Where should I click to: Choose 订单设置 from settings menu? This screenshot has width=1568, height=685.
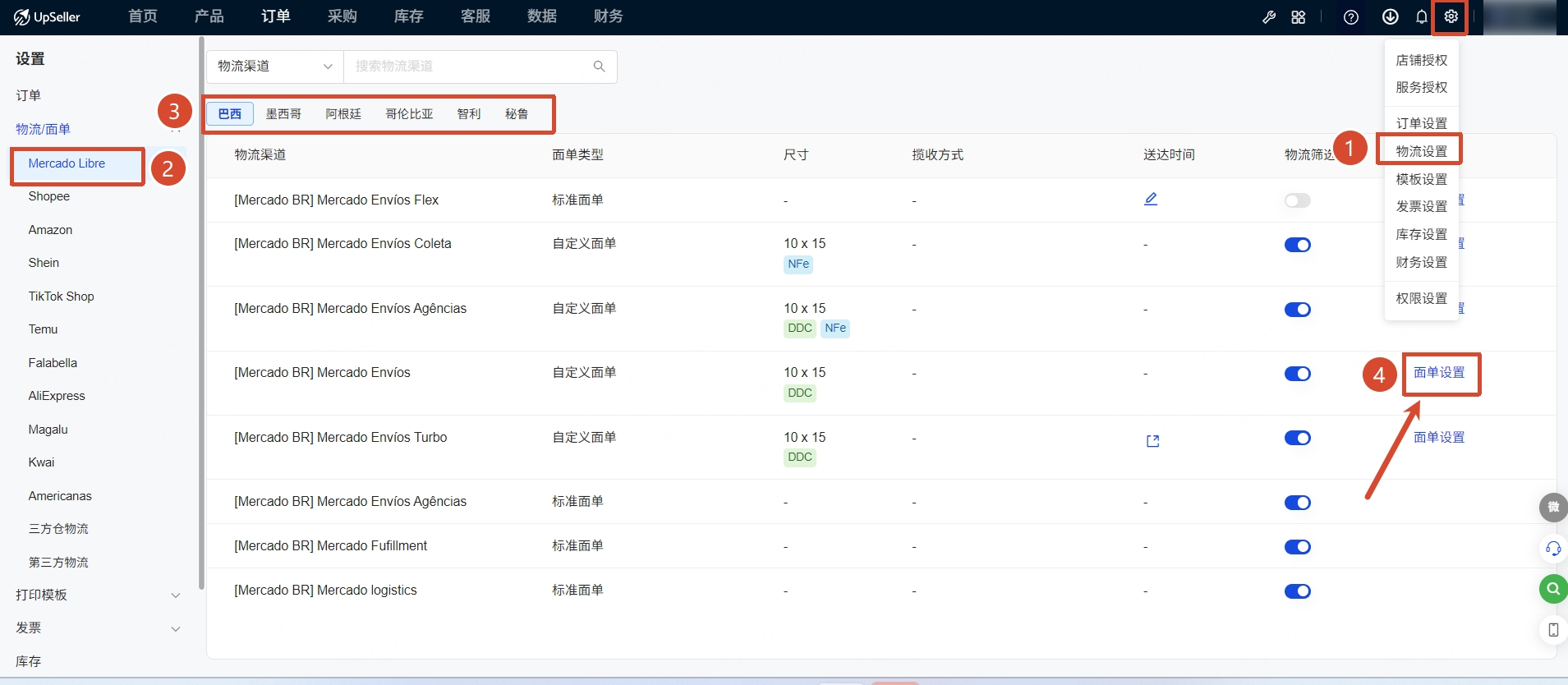pos(1422,123)
